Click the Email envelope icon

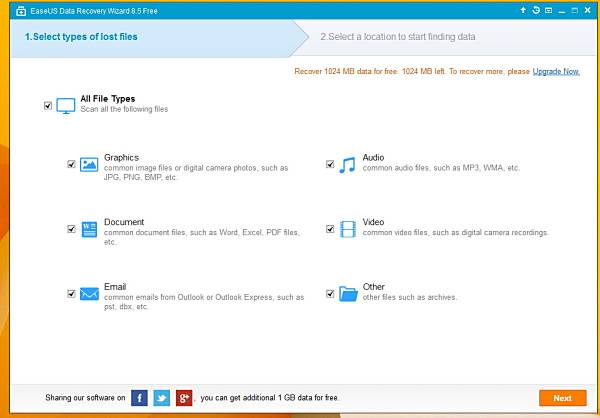[89, 294]
